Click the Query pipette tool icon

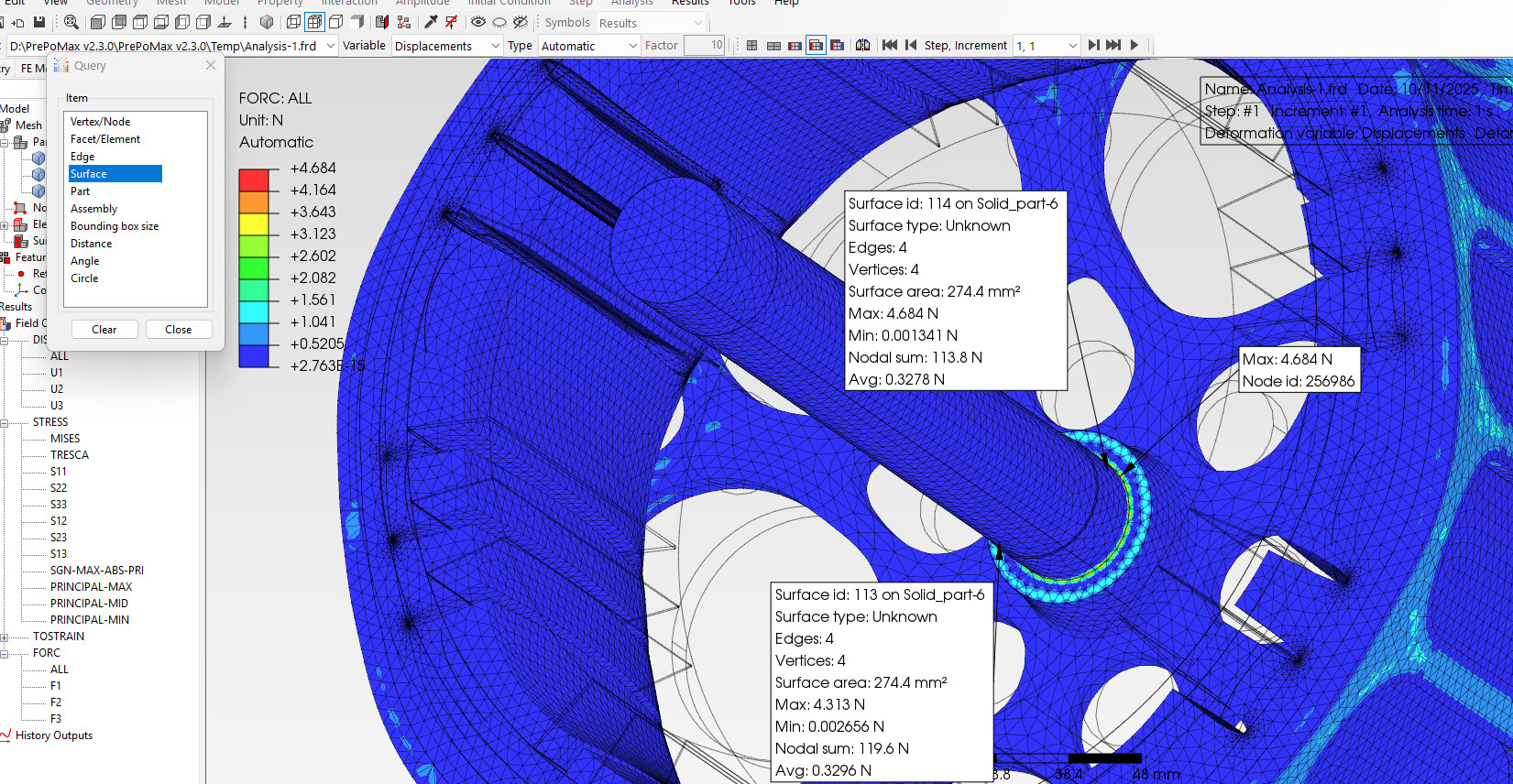[431, 22]
